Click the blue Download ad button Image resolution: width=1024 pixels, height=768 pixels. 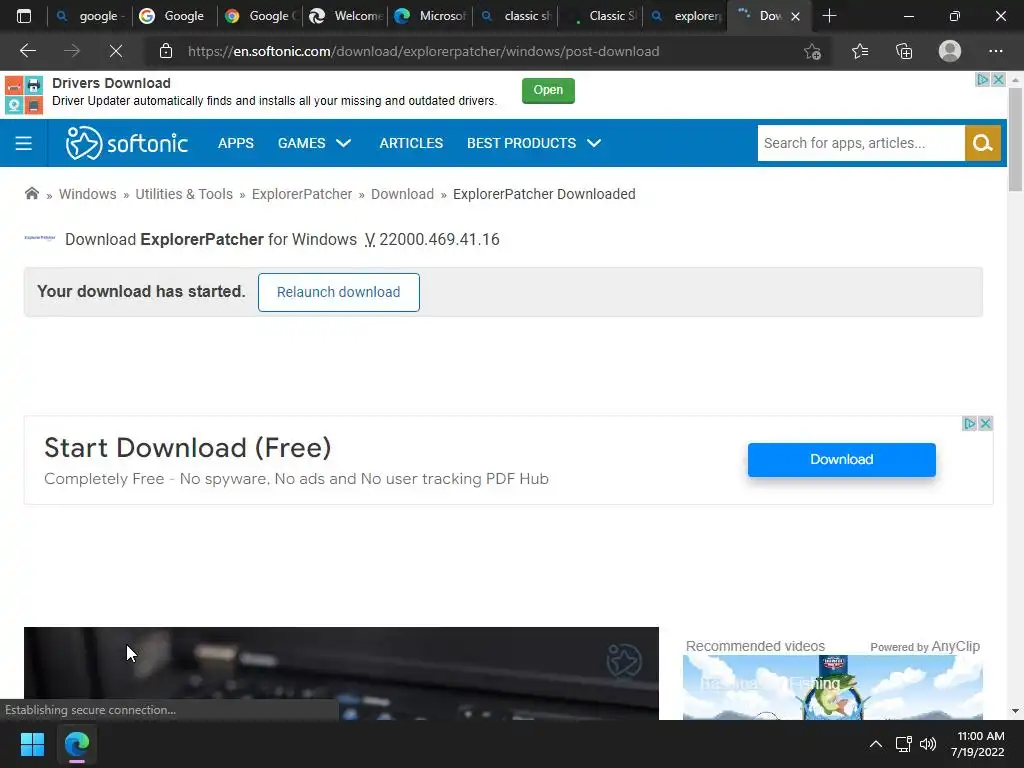coord(841,459)
